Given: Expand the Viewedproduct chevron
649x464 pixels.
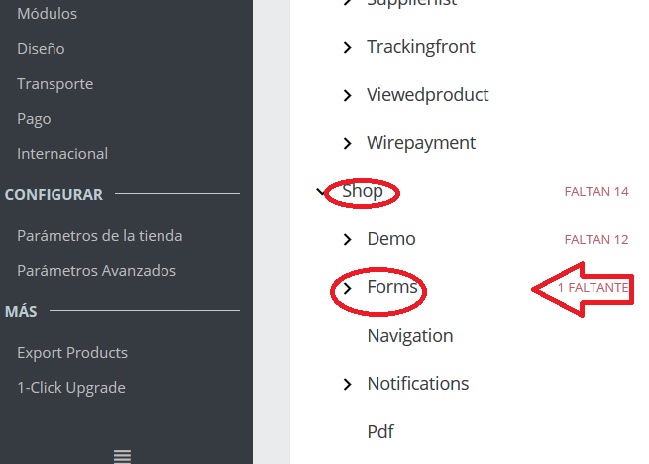Looking at the screenshot, I should tap(347, 95).
